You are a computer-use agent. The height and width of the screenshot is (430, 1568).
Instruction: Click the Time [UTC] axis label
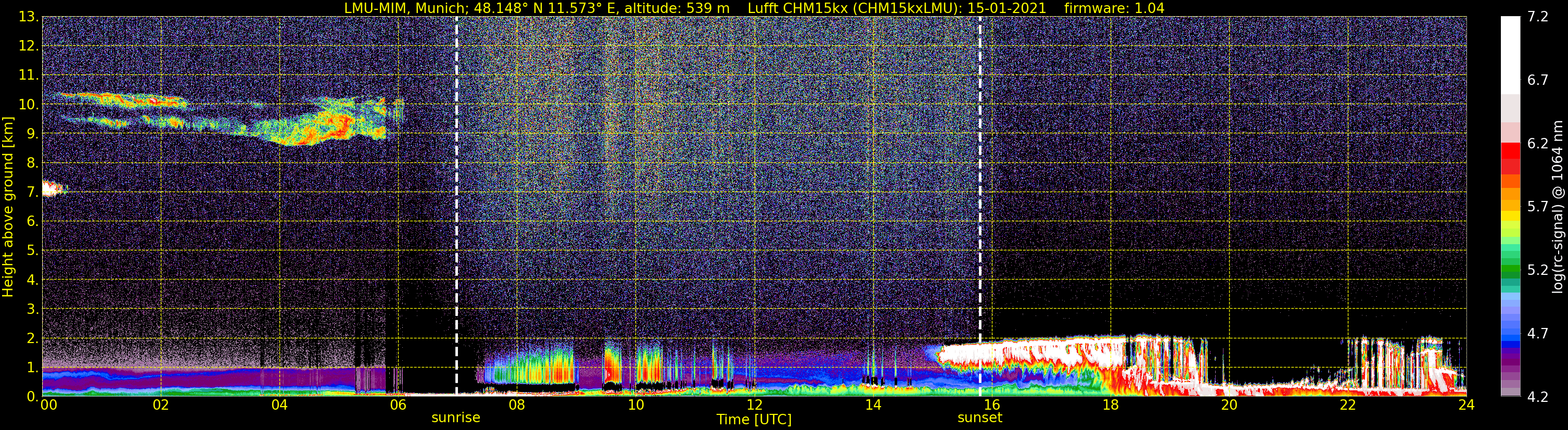point(754,420)
